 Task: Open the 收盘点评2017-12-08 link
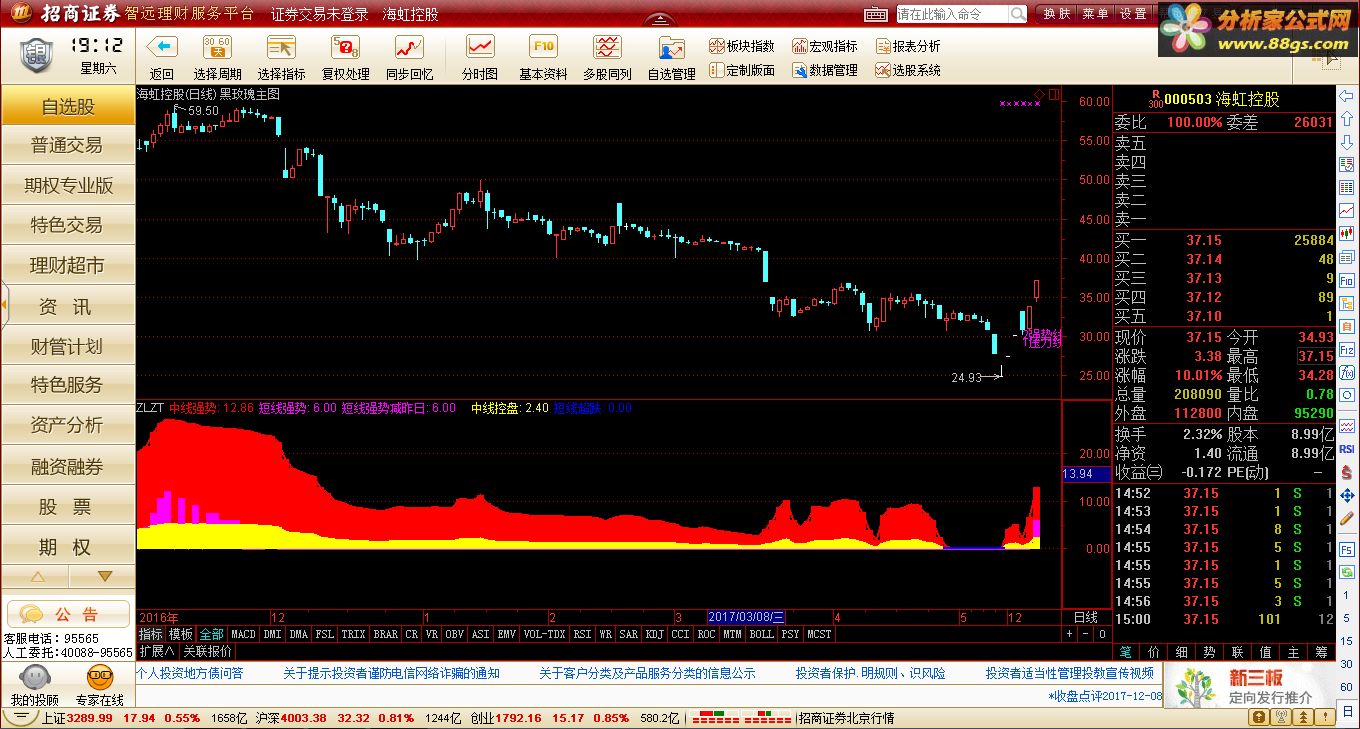click(x=1105, y=695)
